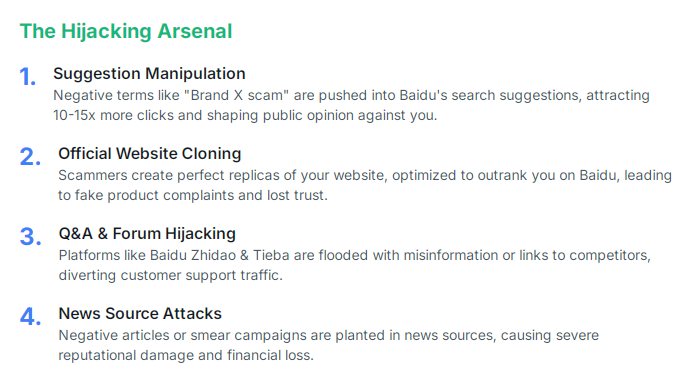Click the 'Baidu Zhidao & Tieba' mention
694x385 pixels.
pyautogui.click(x=220, y=255)
